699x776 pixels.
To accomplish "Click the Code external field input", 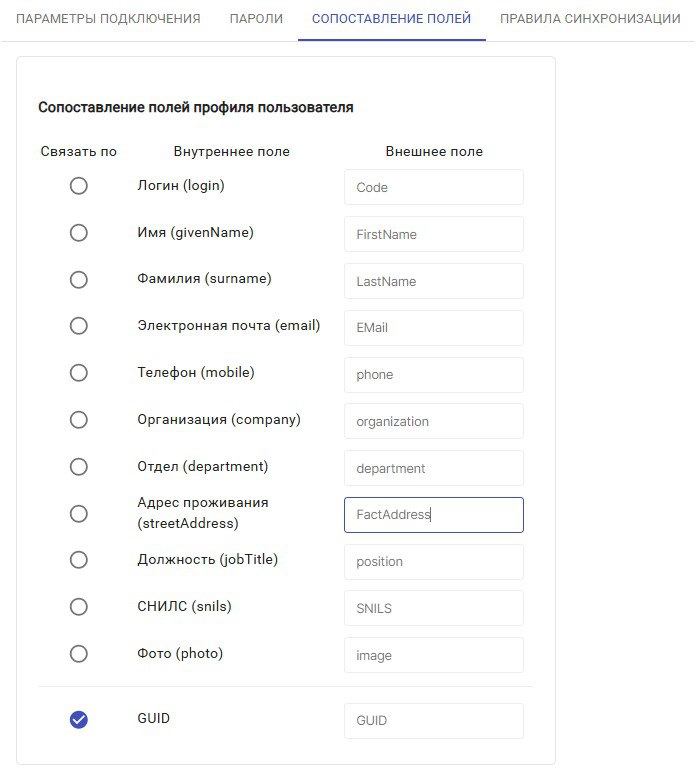I will 434,187.
